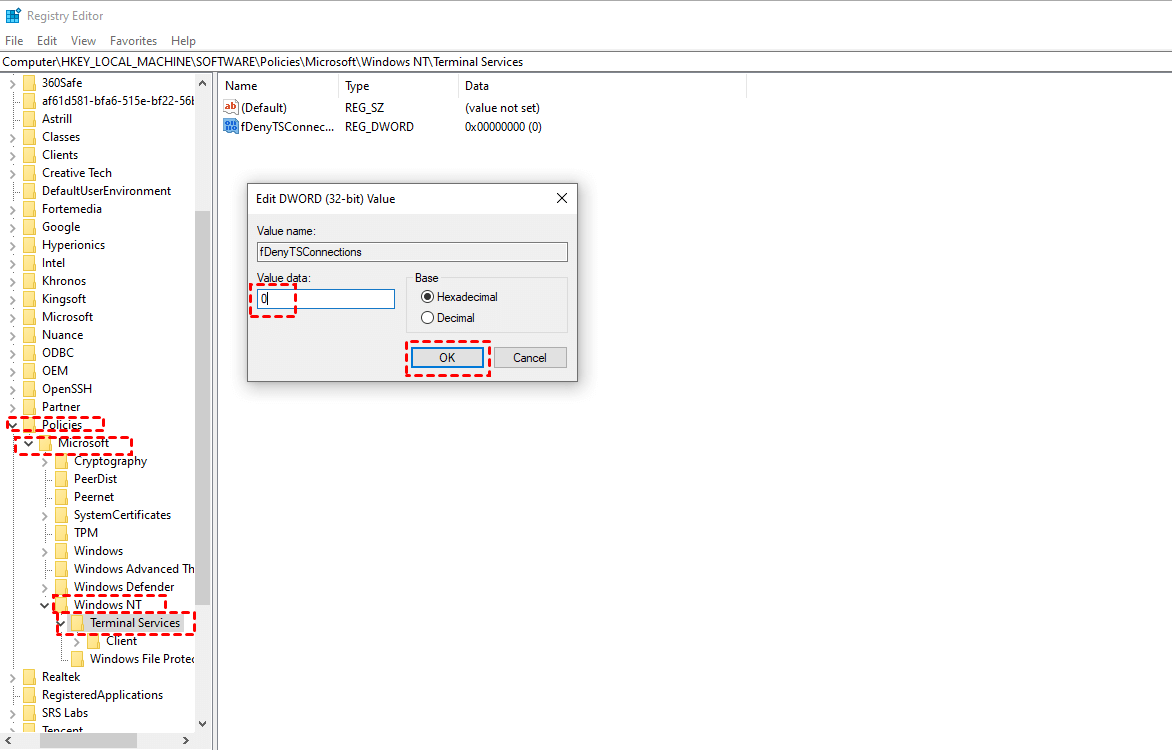
Task: Click the Registry Editor title bar icon
Action: tap(13, 16)
